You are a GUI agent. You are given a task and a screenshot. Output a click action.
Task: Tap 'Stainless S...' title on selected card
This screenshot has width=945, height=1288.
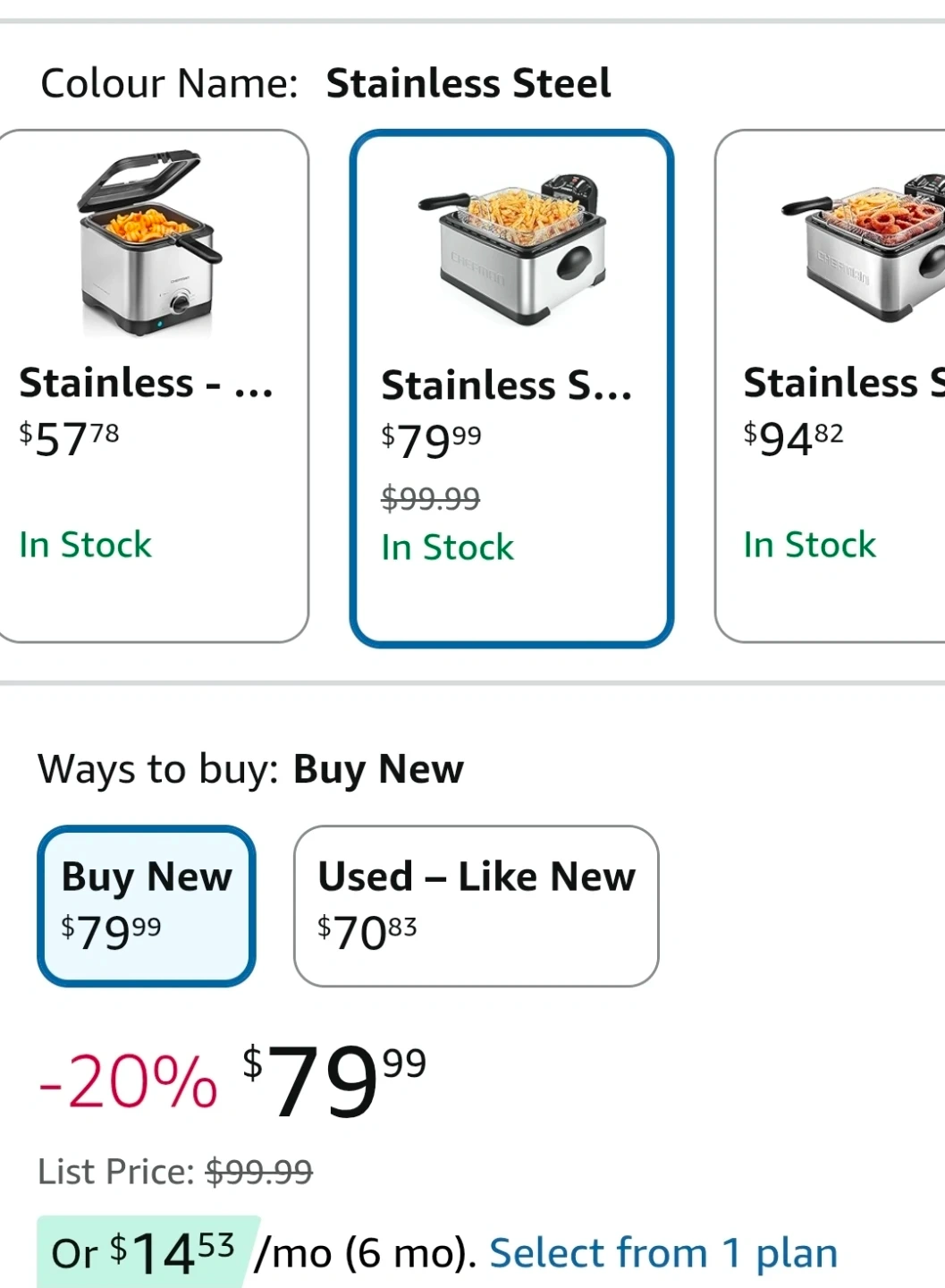(x=506, y=386)
